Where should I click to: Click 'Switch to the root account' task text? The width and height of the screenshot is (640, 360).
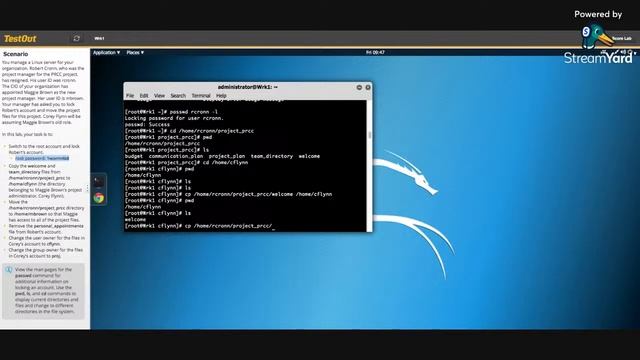click(44, 149)
